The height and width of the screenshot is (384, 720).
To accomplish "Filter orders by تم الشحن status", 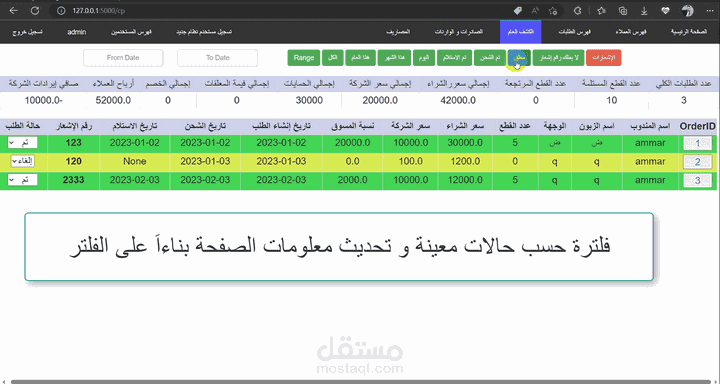I will (x=490, y=57).
